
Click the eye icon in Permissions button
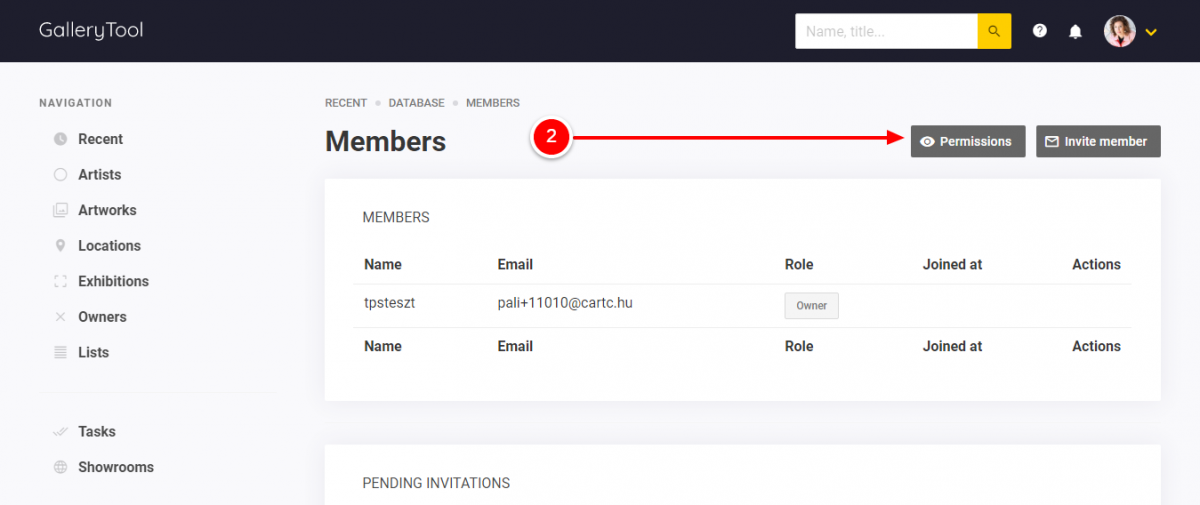click(927, 142)
